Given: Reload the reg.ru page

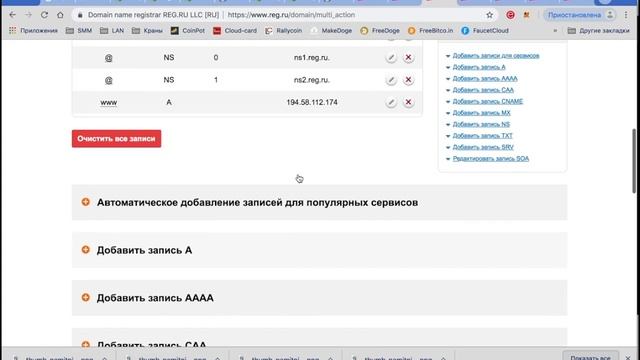Looking at the screenshot, I should click(x=44, y=15).
